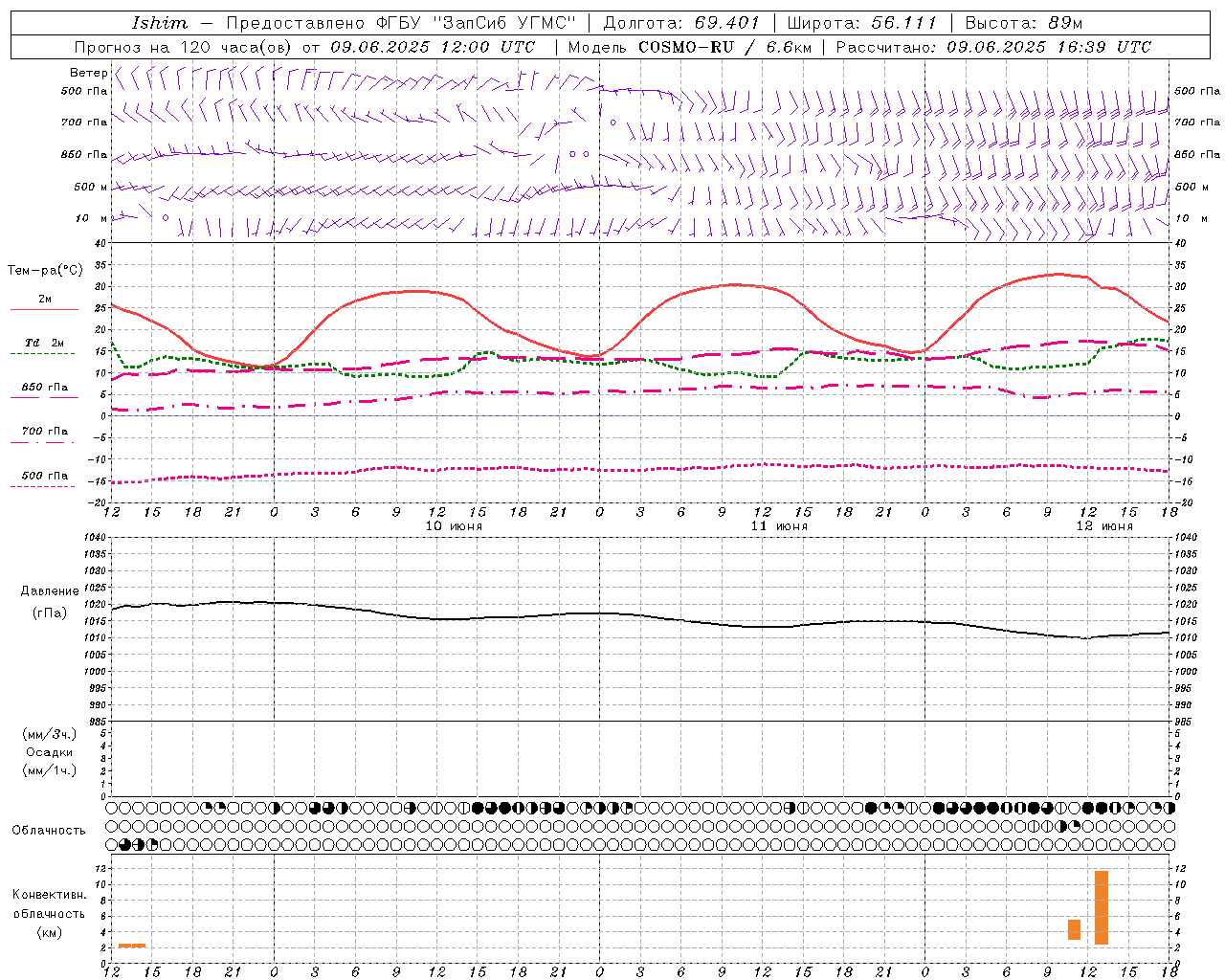Click the "Осадки" precipitation label
The width and height of the screenshot is (1225, 980).
point(50,752)
